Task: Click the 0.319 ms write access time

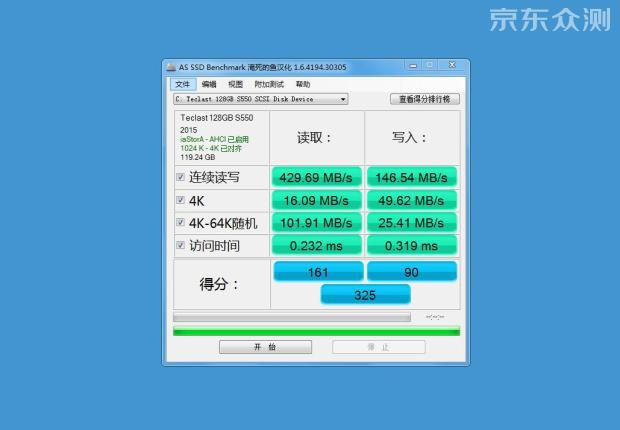Action: point(412,246)
